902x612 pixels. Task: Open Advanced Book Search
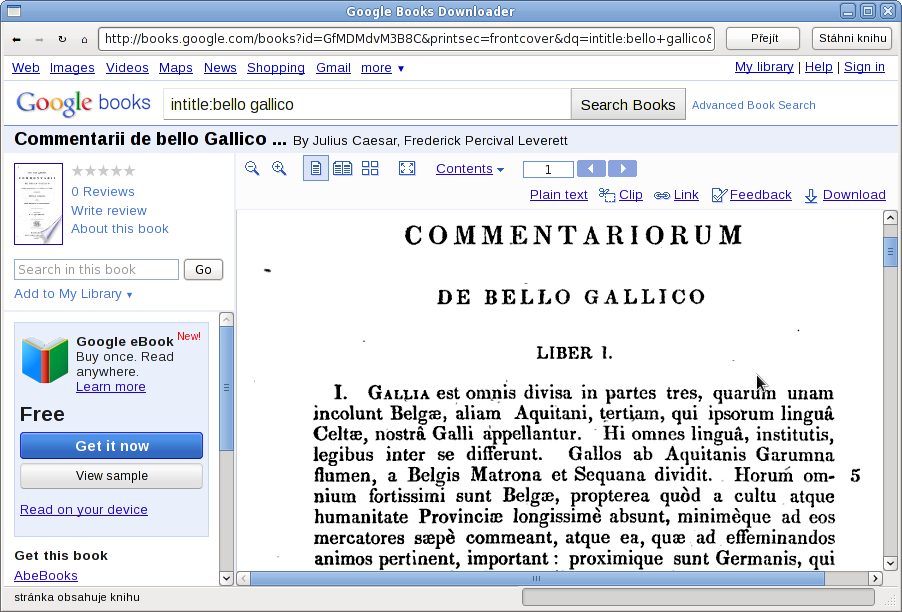(x=754, y=105)
